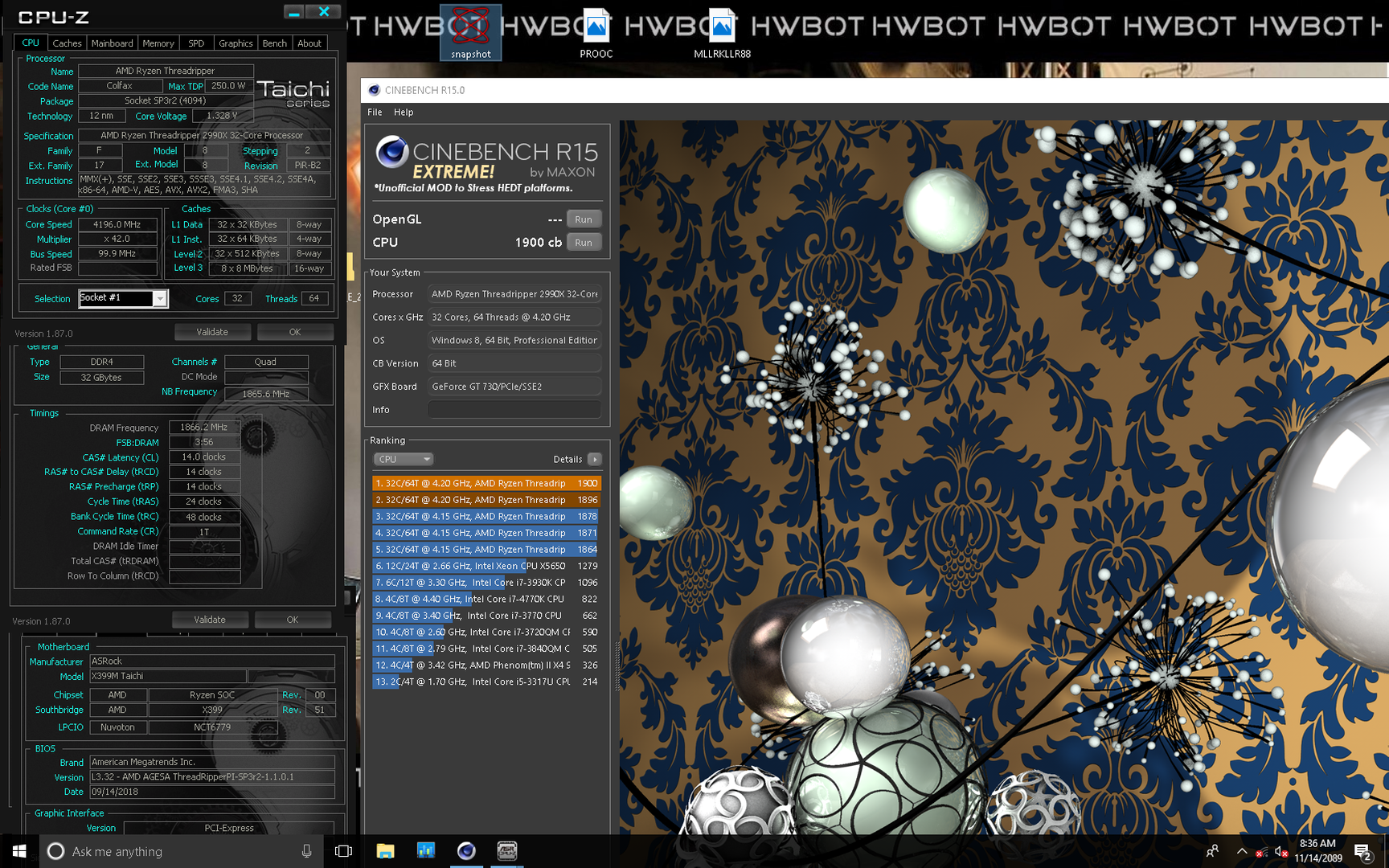
Task: Click the Cinebench title bar logo icon
Action: [x=374, y=90]
